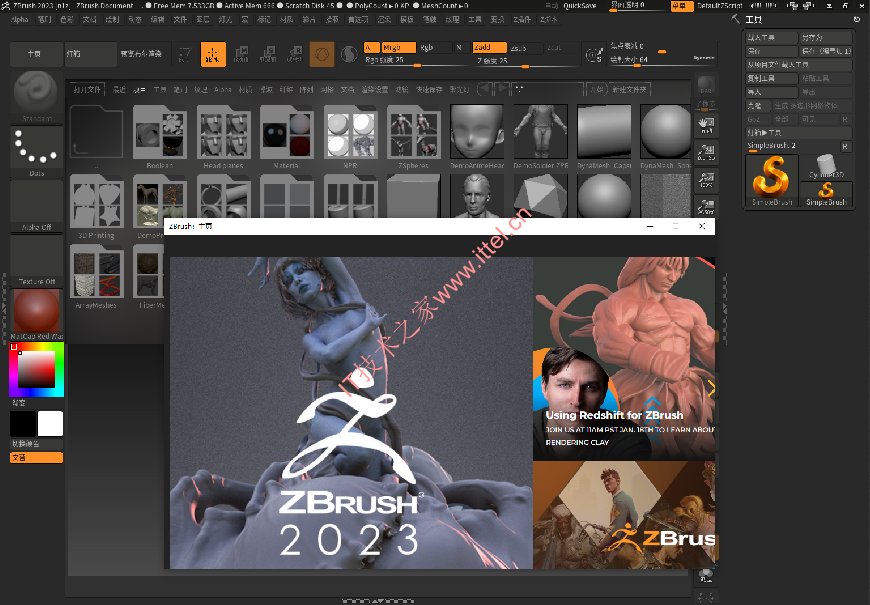870x605 pixels.
Task: Toggle the Zadd button
Action: pyautogui.click(x=489, y=48)
